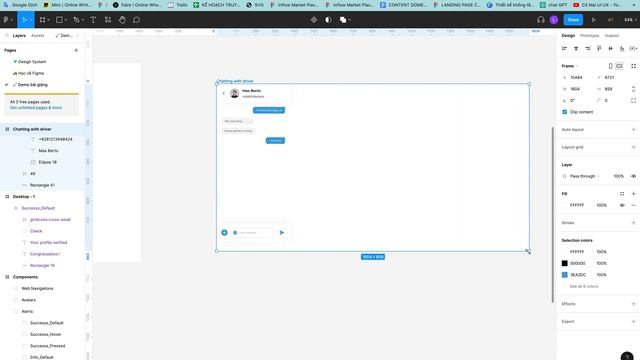Click black 000000 selection color swatch
This screenshot has width=640, height=360.
(565, 263)
